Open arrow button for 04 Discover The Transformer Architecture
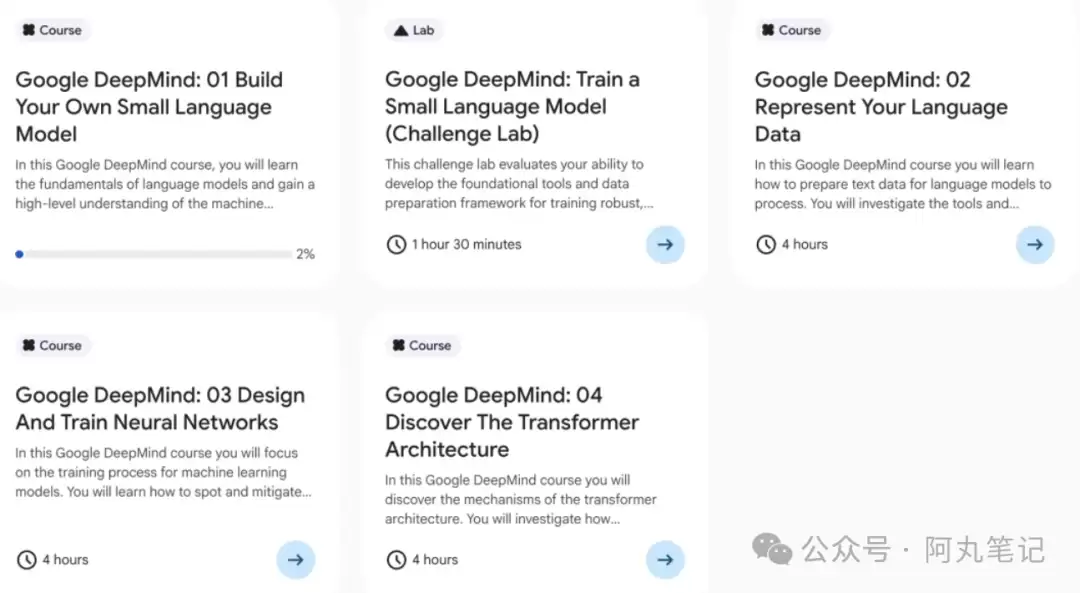Viewport: 1080px width, 593px height. [x=665, y=560]
